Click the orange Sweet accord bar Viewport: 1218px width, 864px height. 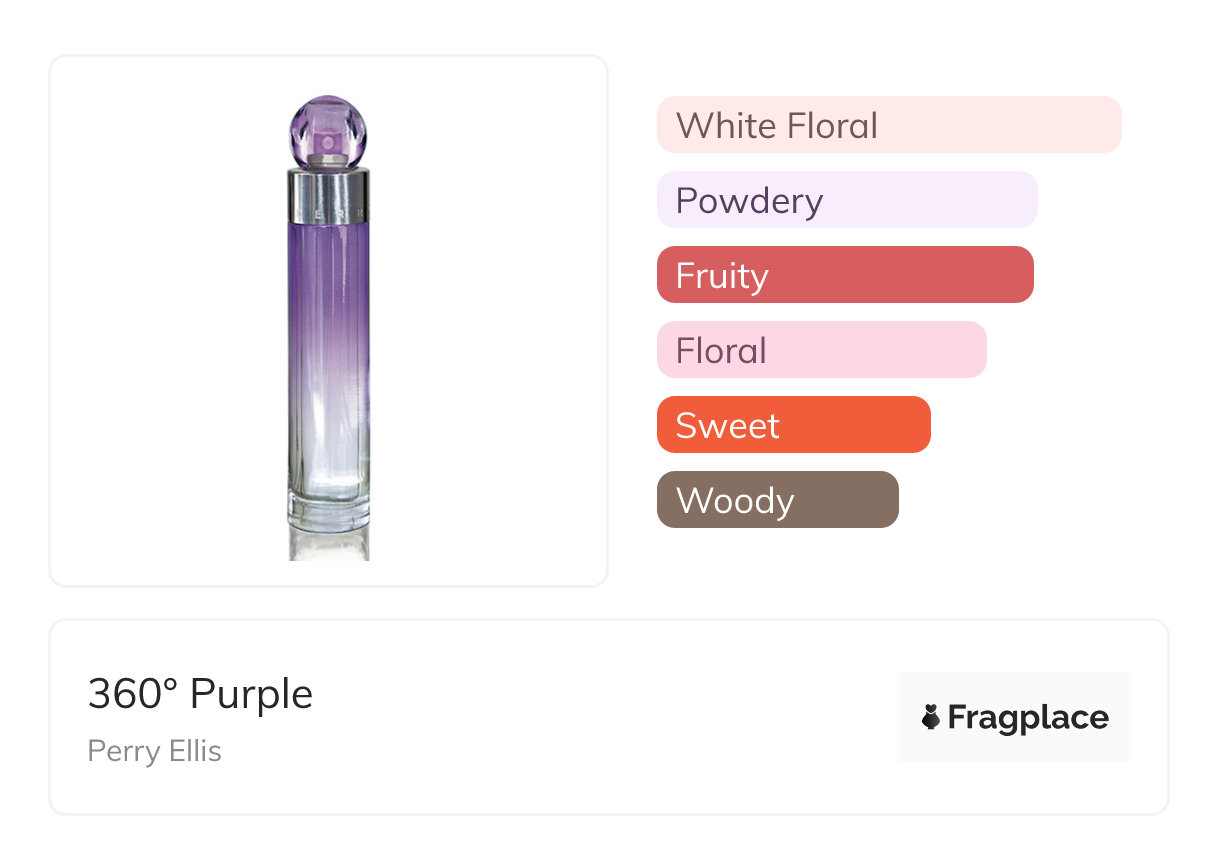(x=793, y=425)
